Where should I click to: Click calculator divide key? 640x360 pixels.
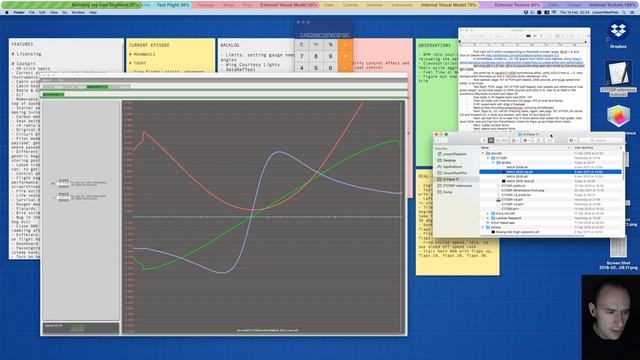[345, 44]
